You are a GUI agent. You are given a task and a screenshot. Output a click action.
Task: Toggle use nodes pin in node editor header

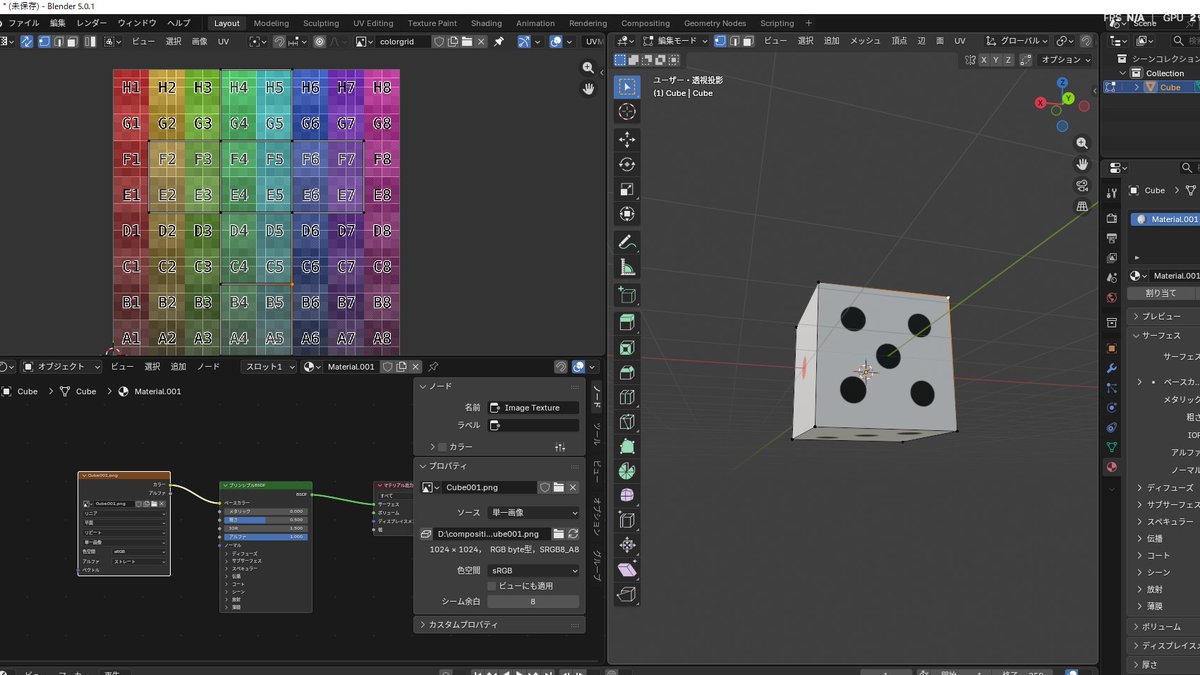[433, 367]
